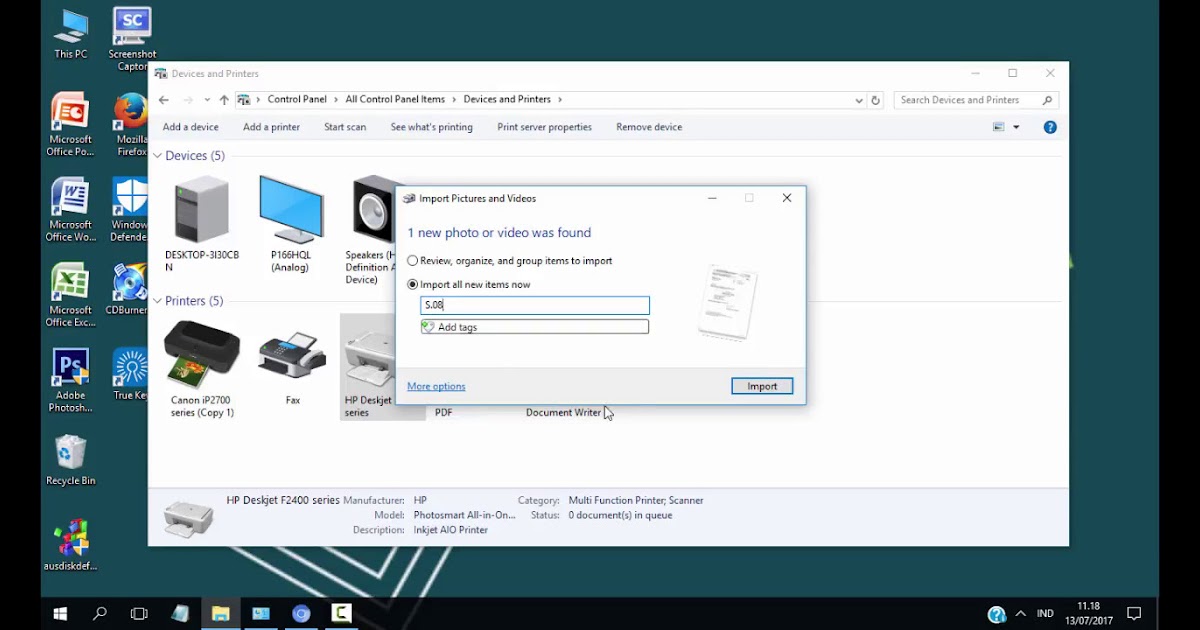Viewport: 1200px width, 630px height.
Task: Click IND input language indicator
Action: (1045, 613)
